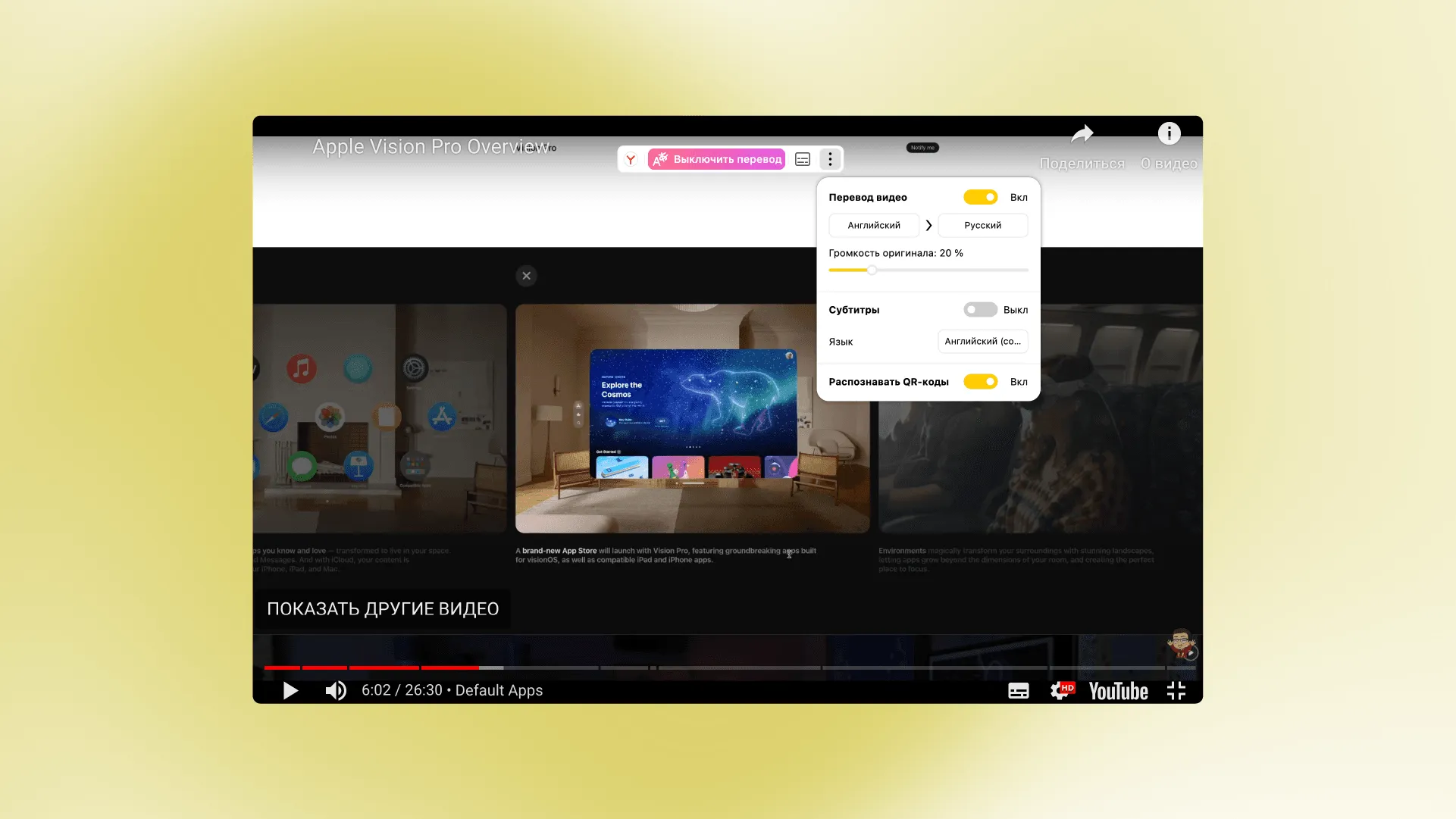Viewport: 1456px width, 819px height.
Task: Disable the Перевод видео toggle
Action: coord(980,197)
